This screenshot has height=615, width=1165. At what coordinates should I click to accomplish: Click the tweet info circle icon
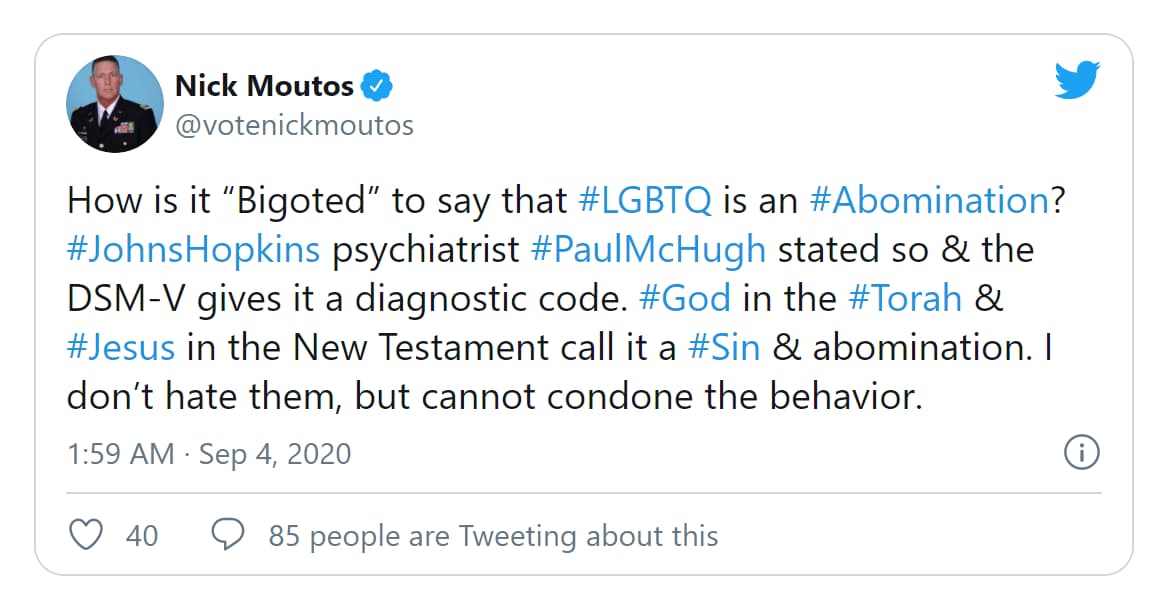[1081, 452]
